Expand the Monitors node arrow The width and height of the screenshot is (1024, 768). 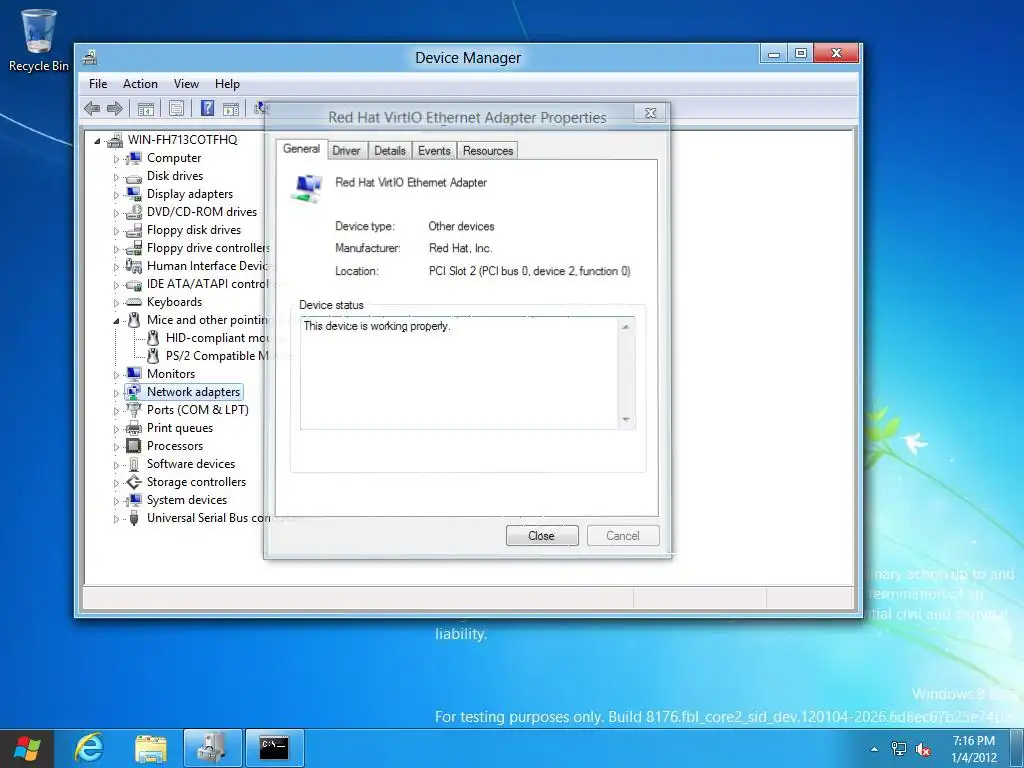(x=116, y=374)
